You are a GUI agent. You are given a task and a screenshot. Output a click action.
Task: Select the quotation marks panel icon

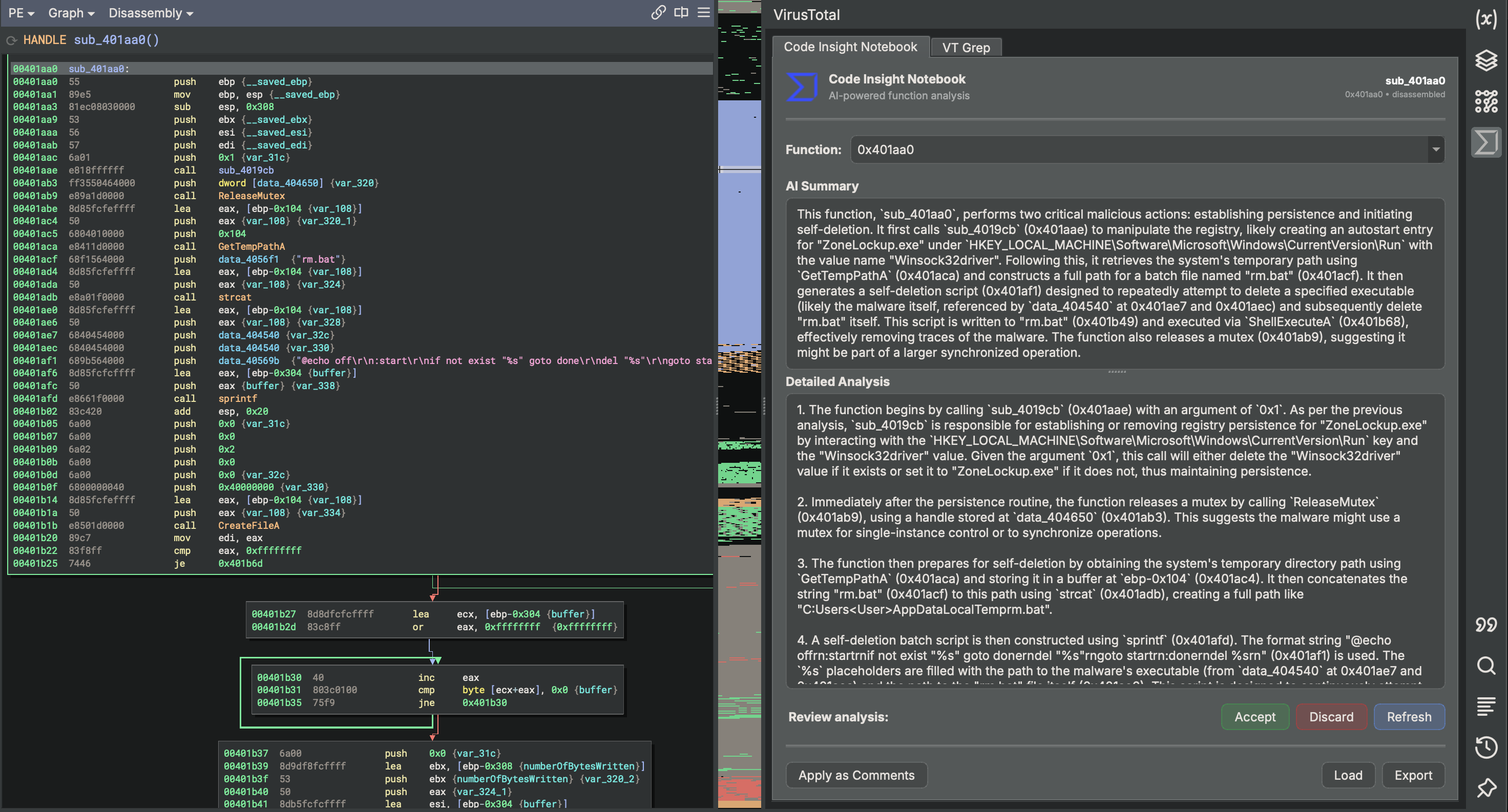(x=1486, y=624)
